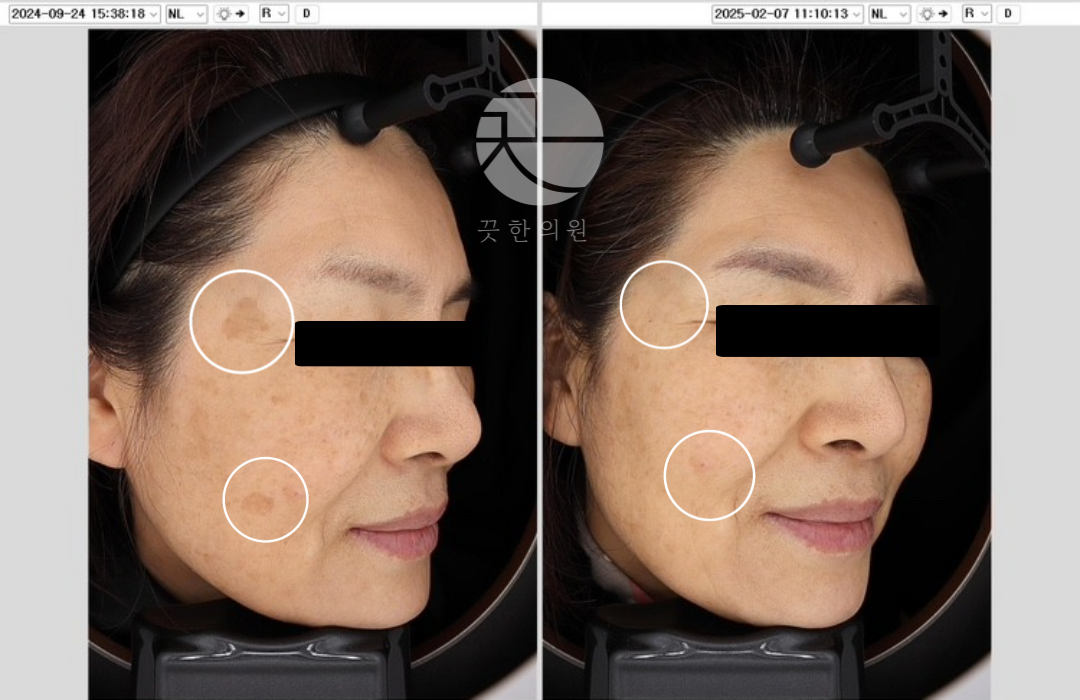
Task: Select the lower white circle in left photo
Action: click(x=265, y=499)
